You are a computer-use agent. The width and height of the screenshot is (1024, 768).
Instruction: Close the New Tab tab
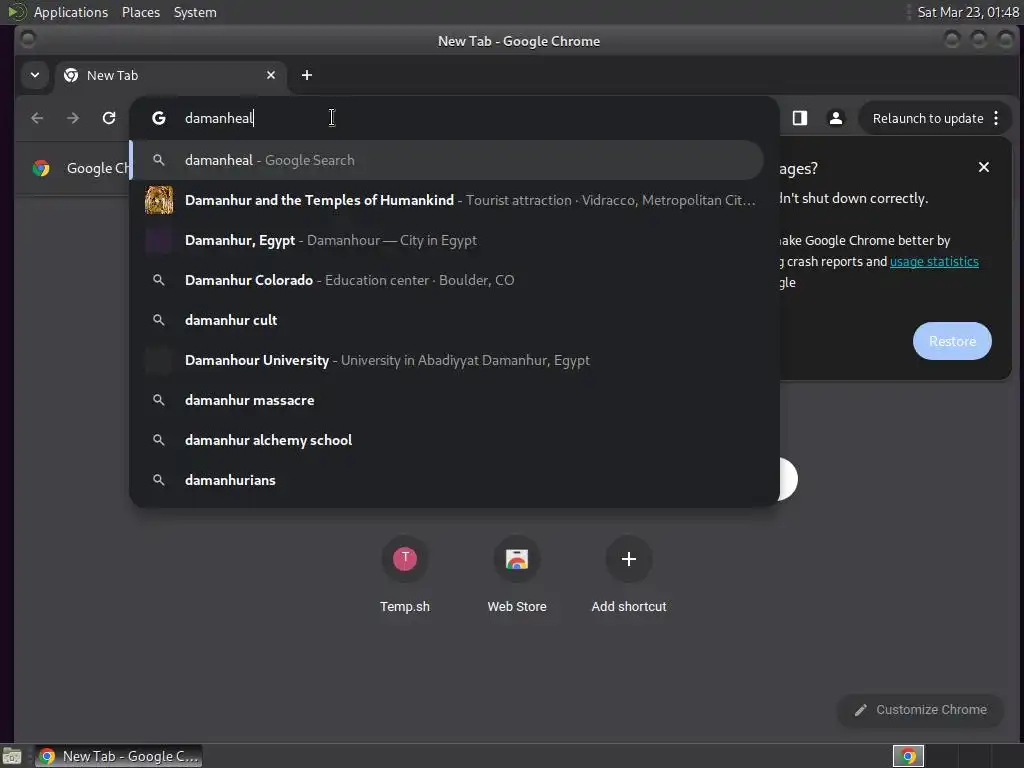[x=271, y=75]
